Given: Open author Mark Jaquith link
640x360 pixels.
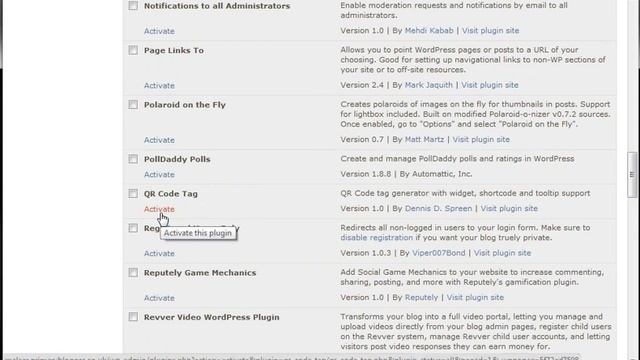Looking at the screenshot, I should (x=429, y=85).
